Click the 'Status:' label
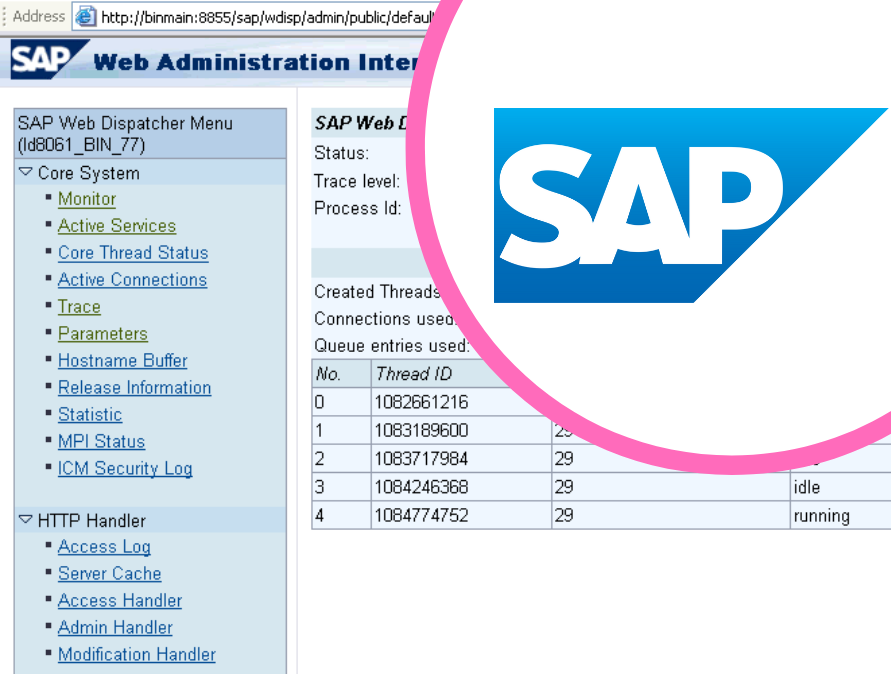 [x=342, y=153]
